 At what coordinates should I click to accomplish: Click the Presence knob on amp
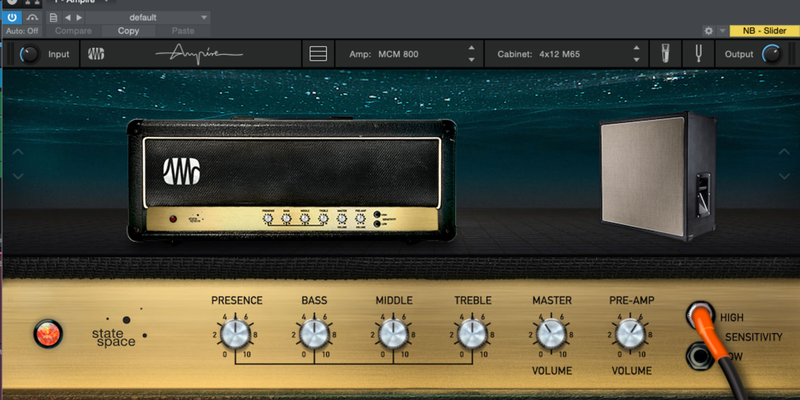(236, 333)
